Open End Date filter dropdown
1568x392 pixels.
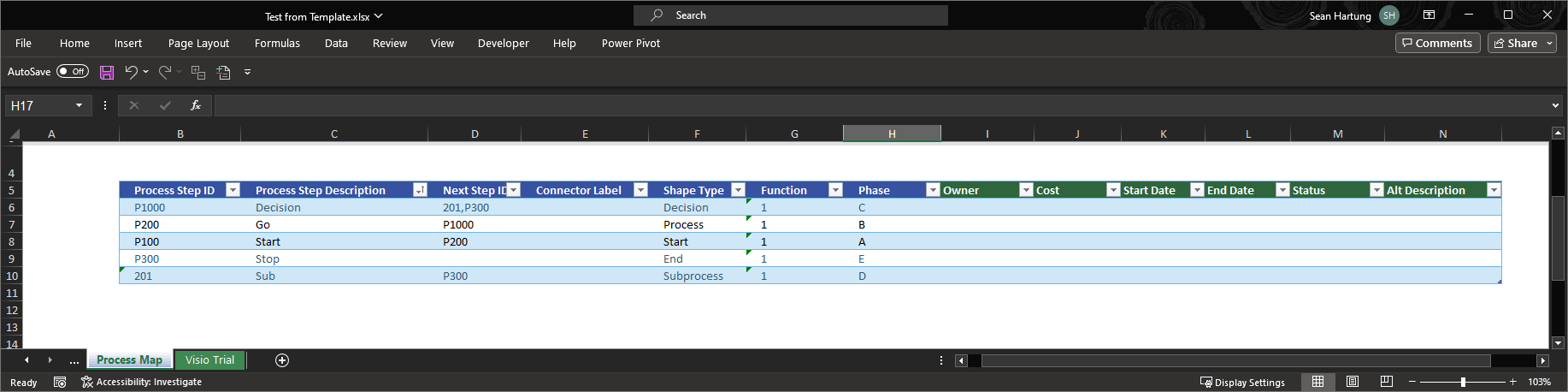pyautogui.click(x=1282, y=190)
